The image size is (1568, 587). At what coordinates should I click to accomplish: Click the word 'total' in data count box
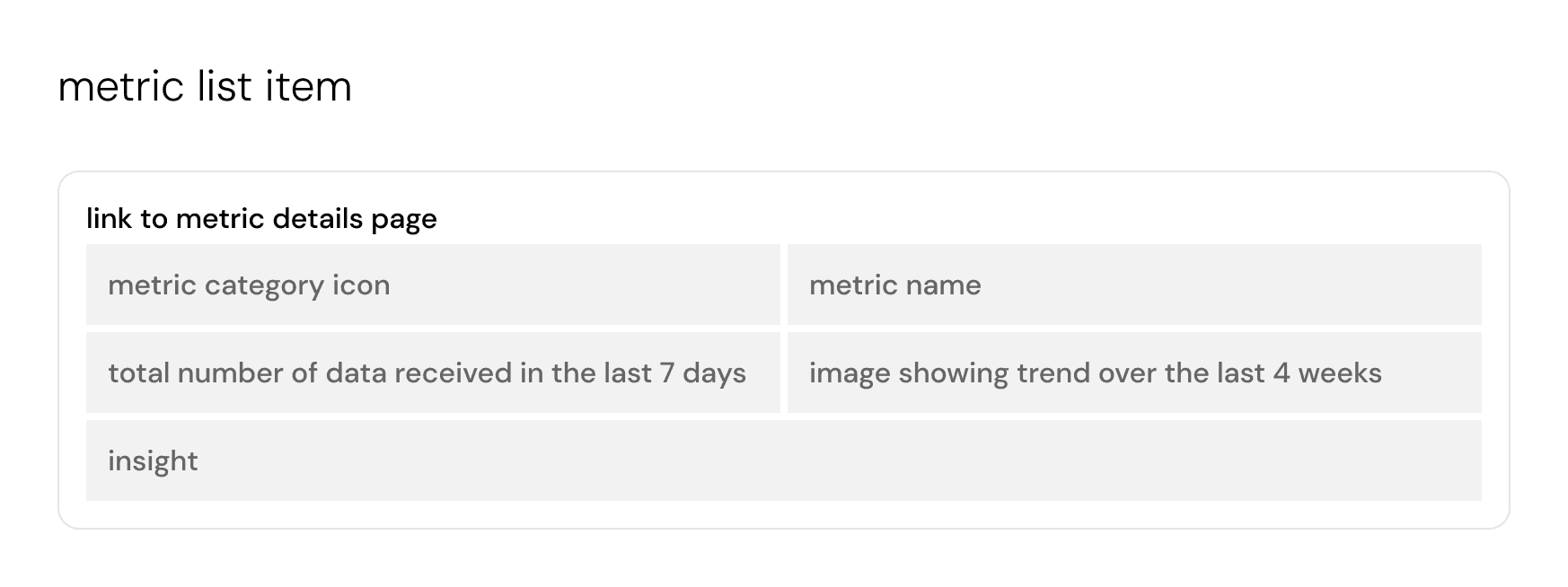pos(138,373)
